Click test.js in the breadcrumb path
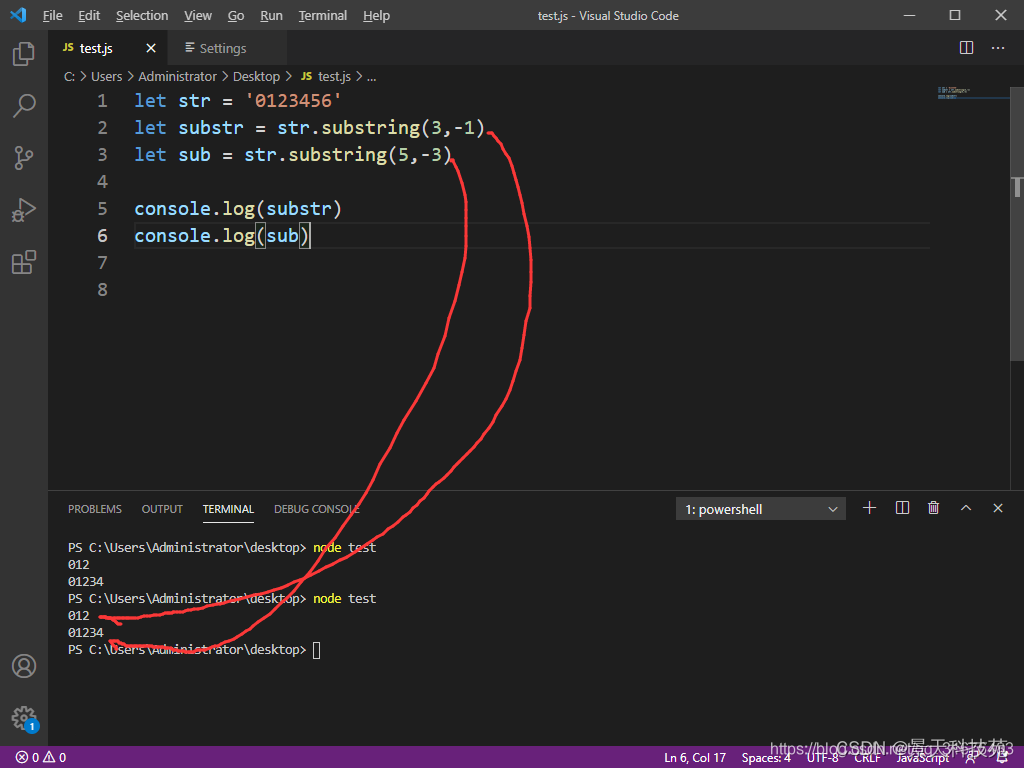The width and height of the screenshot is (1024, 768). coord(326,76)
